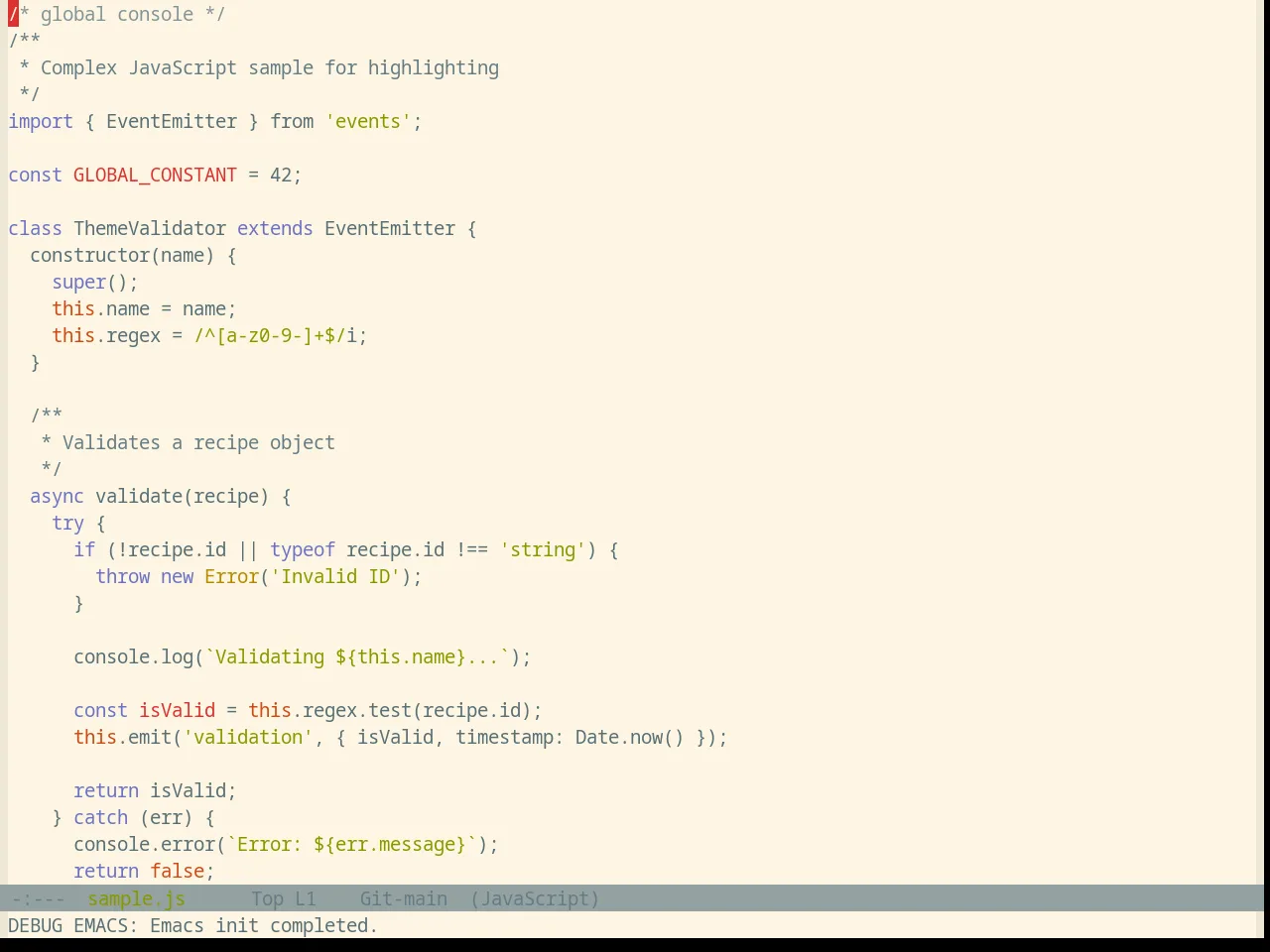Click the number 42 in the constant

(281, 175)
